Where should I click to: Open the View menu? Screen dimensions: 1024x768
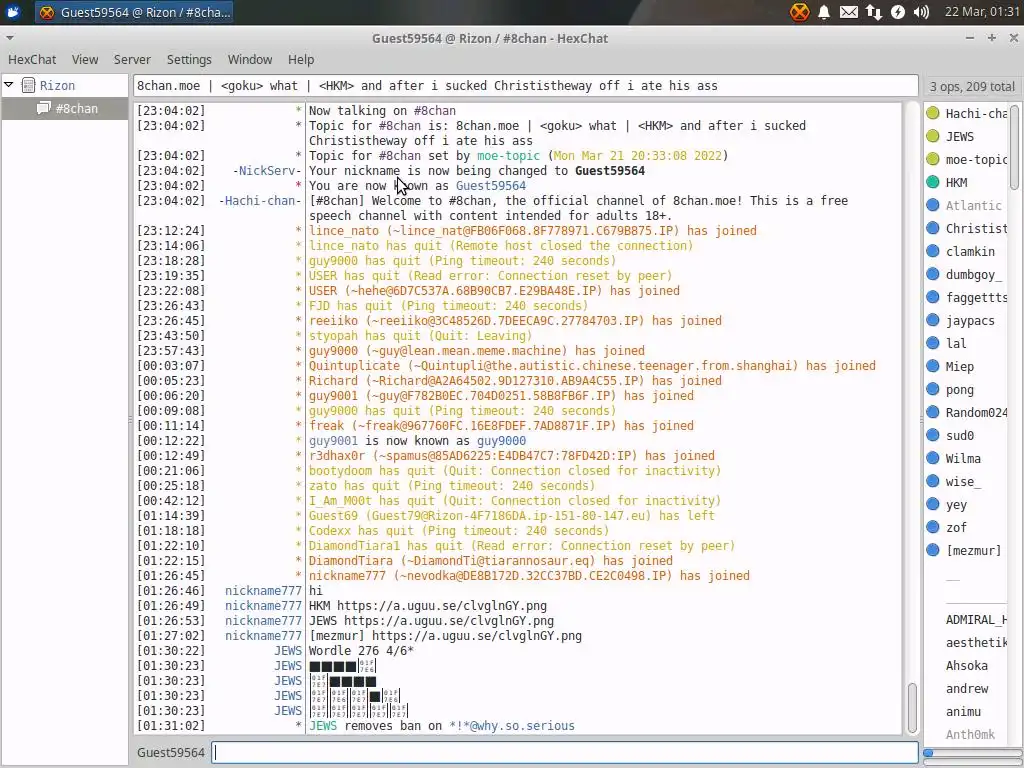[85, 59]
